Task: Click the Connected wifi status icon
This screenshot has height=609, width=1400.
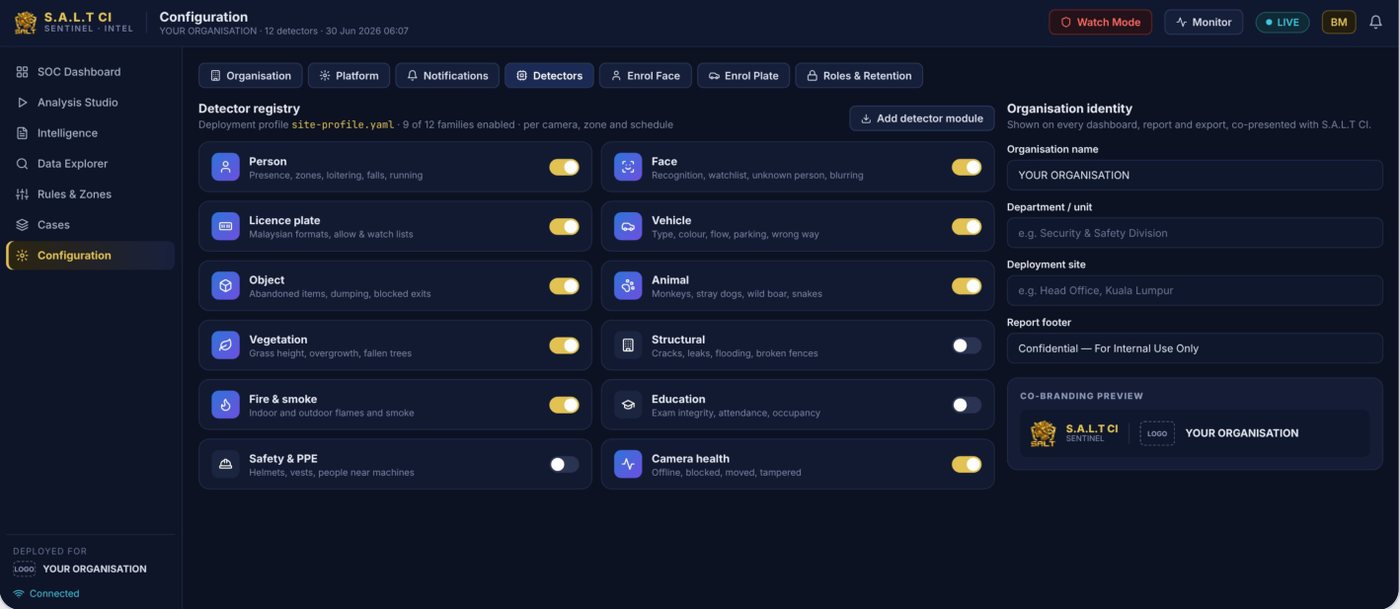Action: 19,593
